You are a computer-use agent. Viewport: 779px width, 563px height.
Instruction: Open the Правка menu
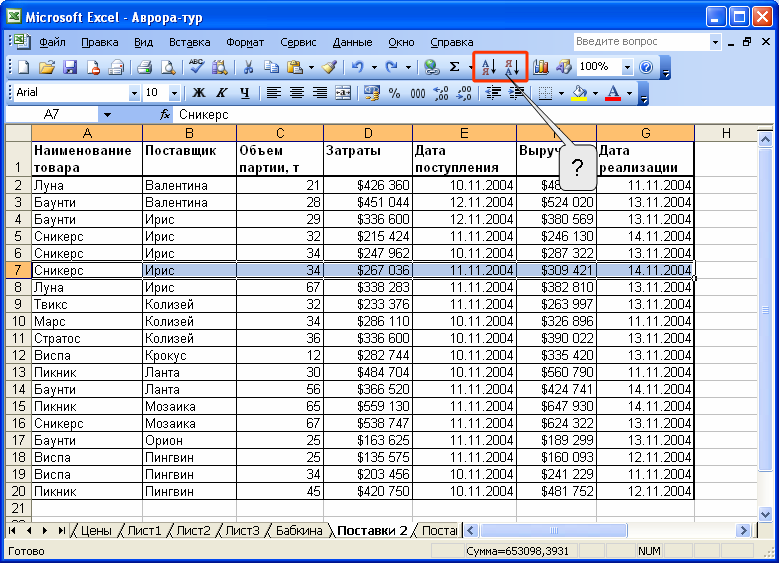[x=99, y=42]
